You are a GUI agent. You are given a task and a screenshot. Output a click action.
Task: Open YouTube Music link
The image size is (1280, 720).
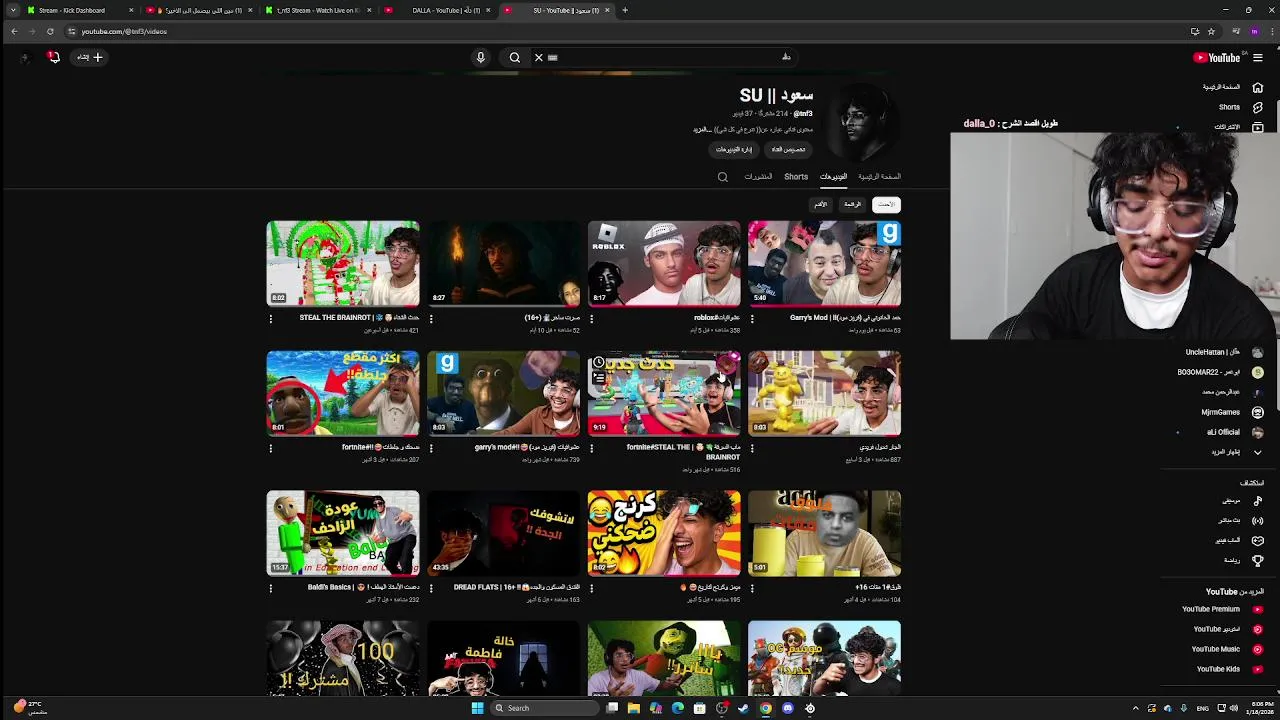coord(1226,649)
